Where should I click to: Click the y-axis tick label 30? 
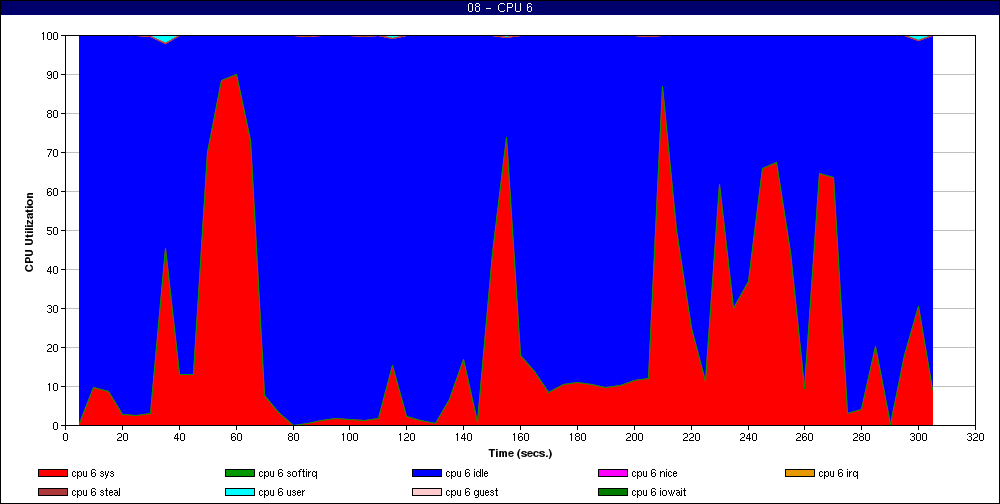click(x=54, y=308)
